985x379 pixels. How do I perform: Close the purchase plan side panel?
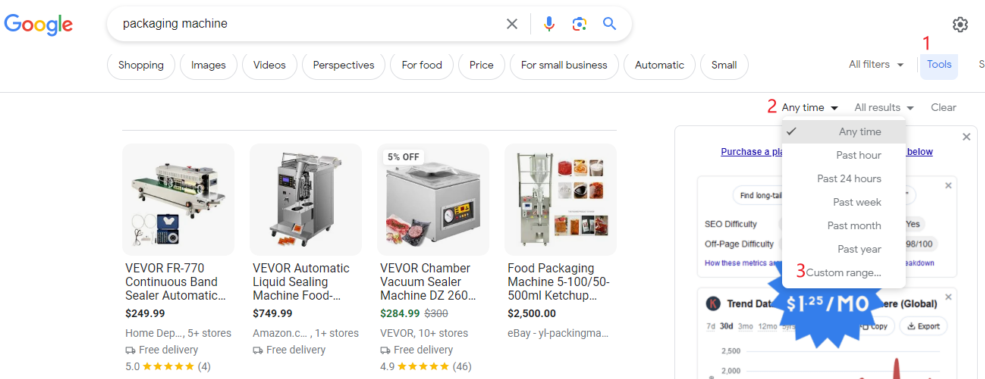966,137
